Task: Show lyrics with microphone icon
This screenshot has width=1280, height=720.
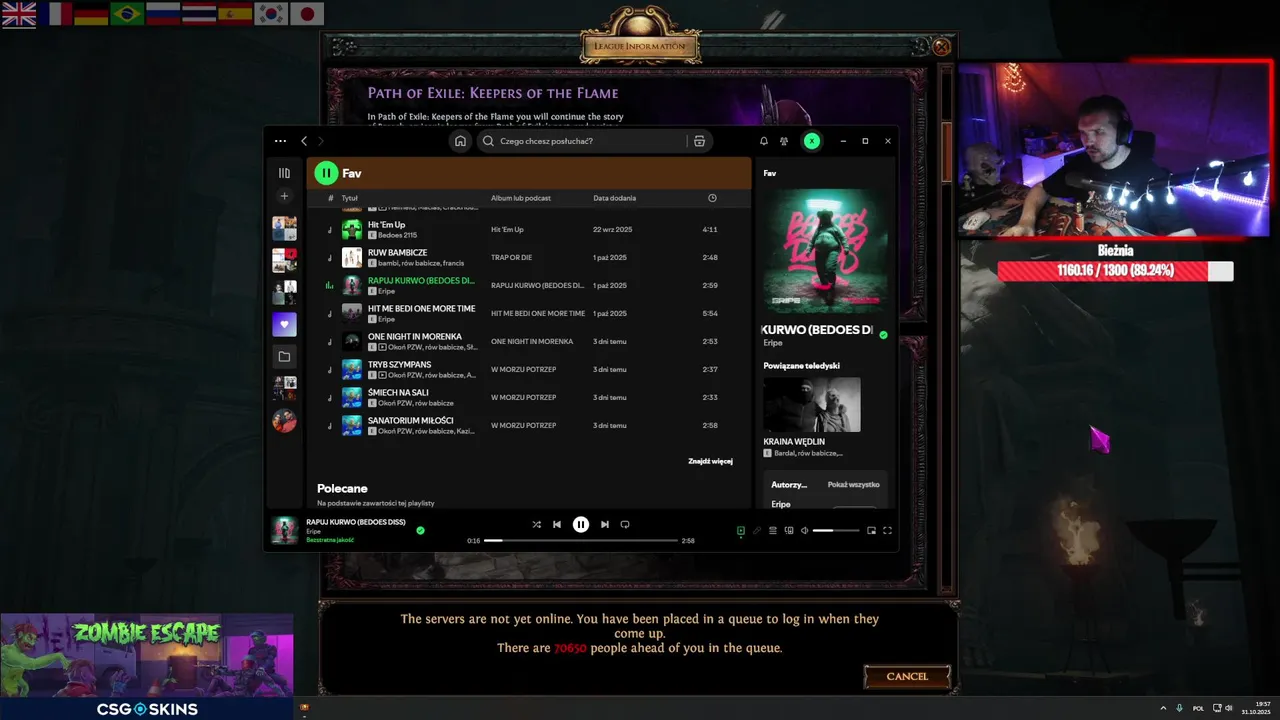Action: (x=757, y=531)
